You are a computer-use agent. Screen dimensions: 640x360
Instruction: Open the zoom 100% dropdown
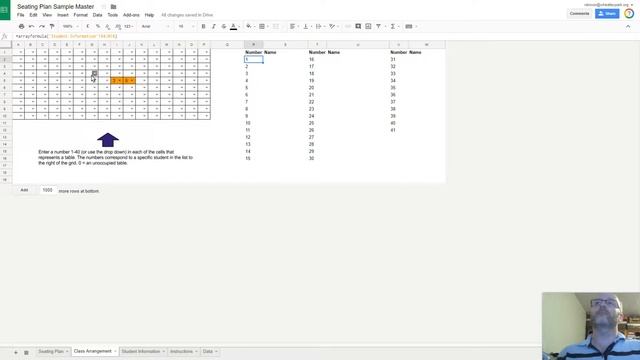71,26
